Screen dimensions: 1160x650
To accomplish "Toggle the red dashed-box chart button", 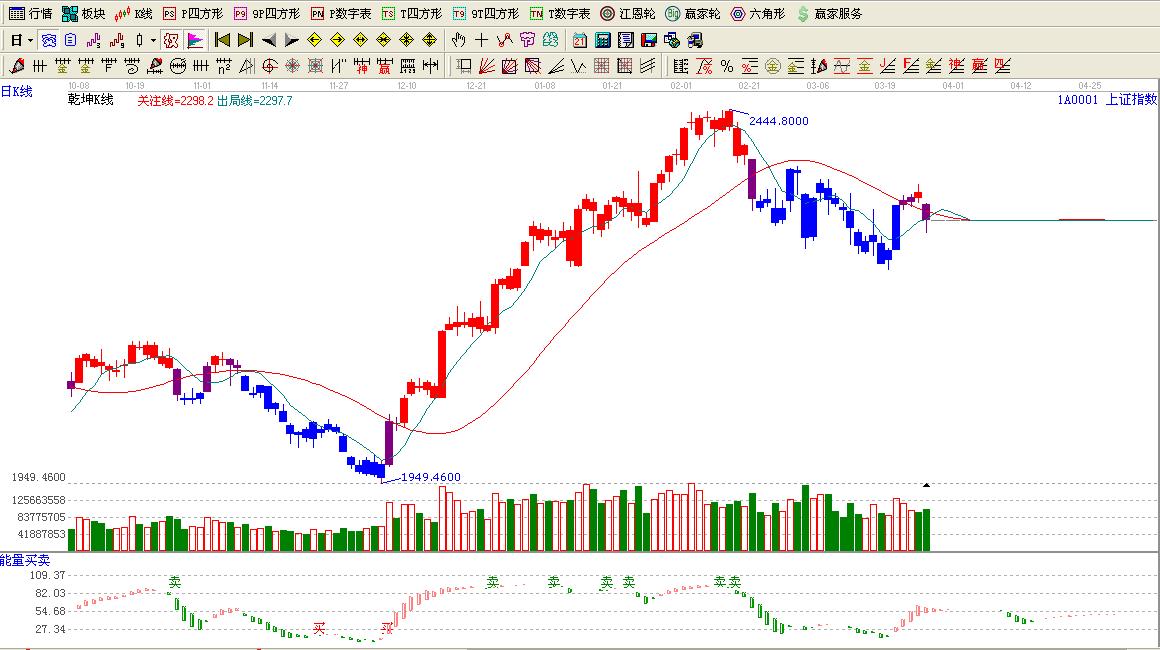I will [171, 40].
